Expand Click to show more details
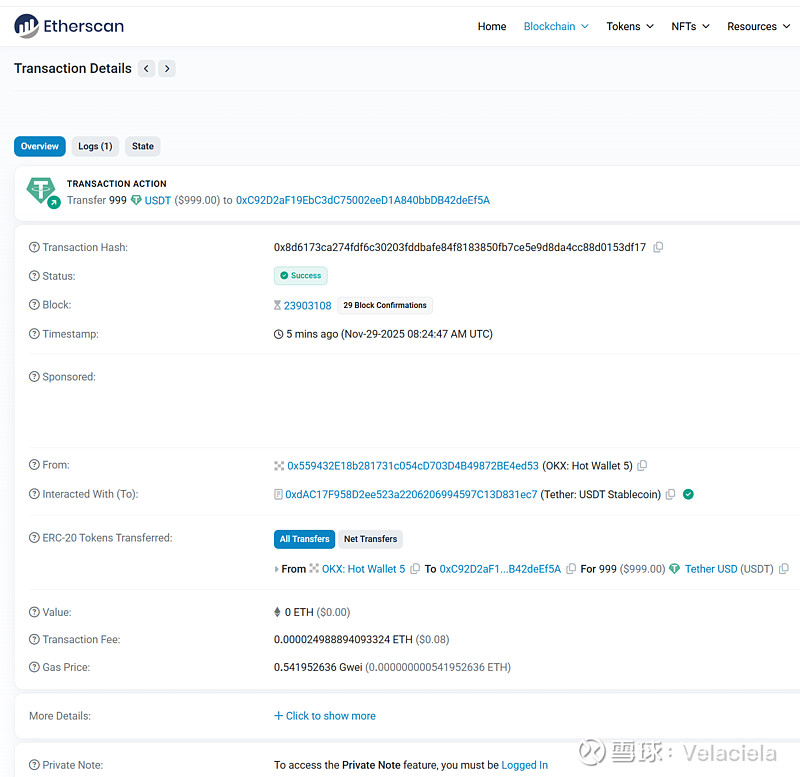800x777 pixels. pos(325,716)
